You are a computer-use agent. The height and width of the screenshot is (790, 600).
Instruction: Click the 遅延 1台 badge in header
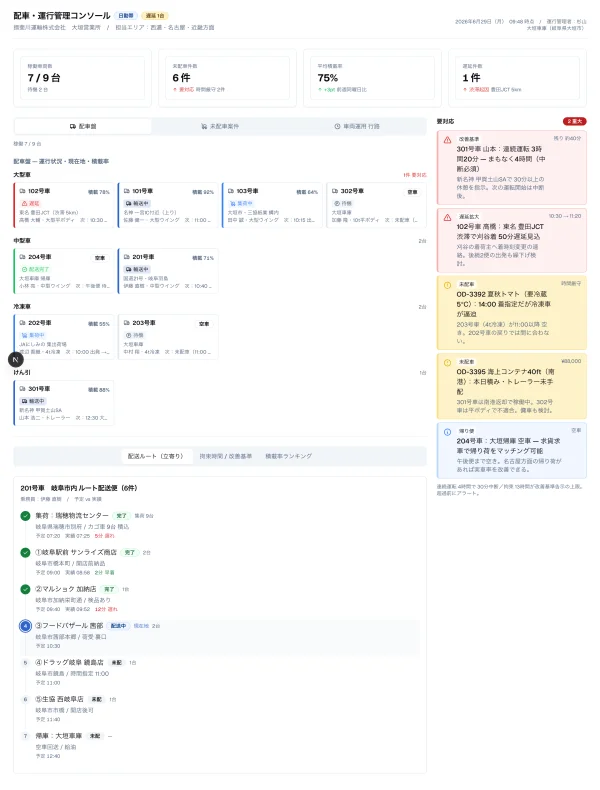(x=155, y=16)
